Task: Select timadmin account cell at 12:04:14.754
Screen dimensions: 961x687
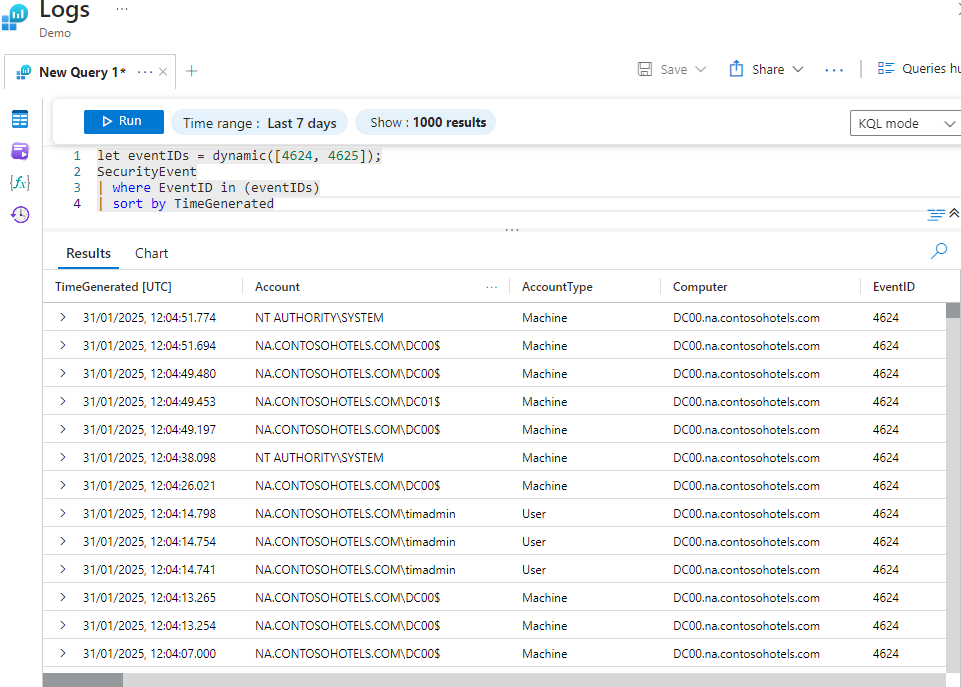Action: click(355, 542)
